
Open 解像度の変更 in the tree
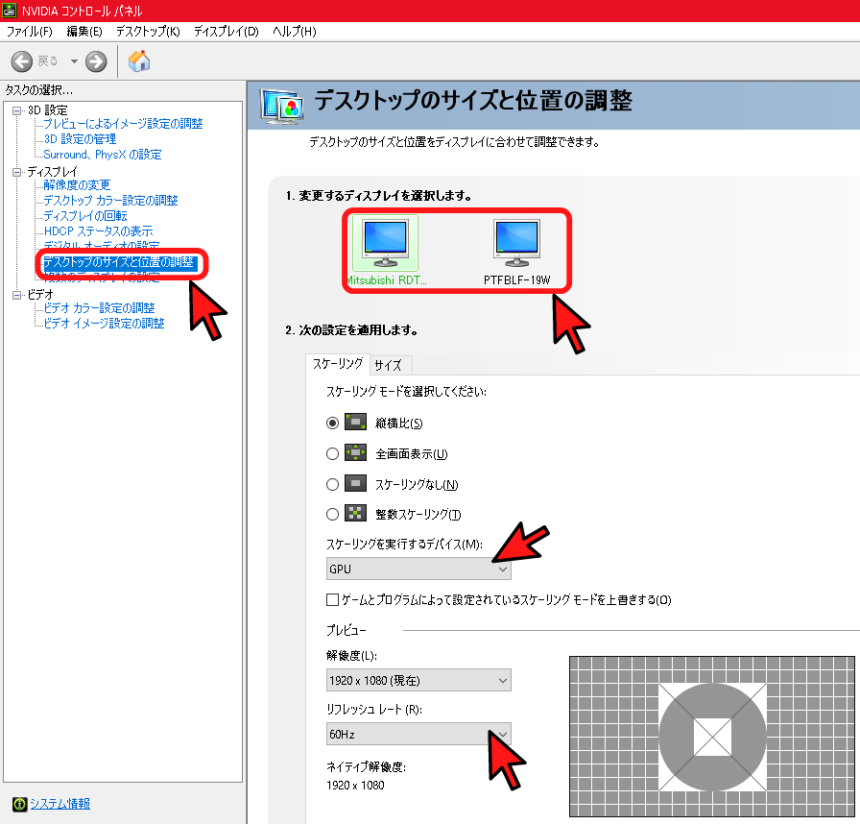[77, 185]
